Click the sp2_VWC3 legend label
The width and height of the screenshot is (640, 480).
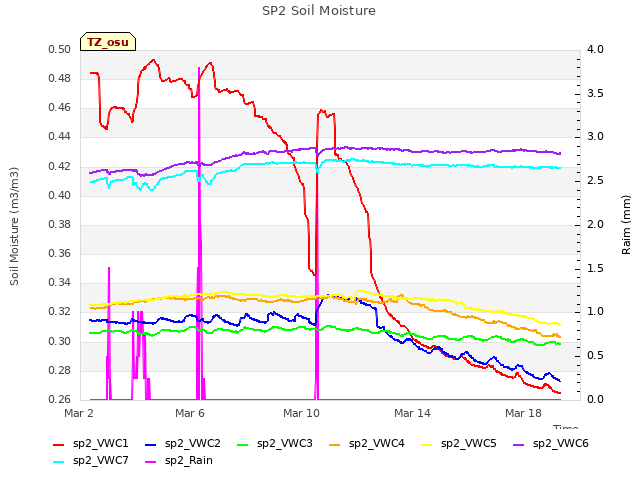284,443
